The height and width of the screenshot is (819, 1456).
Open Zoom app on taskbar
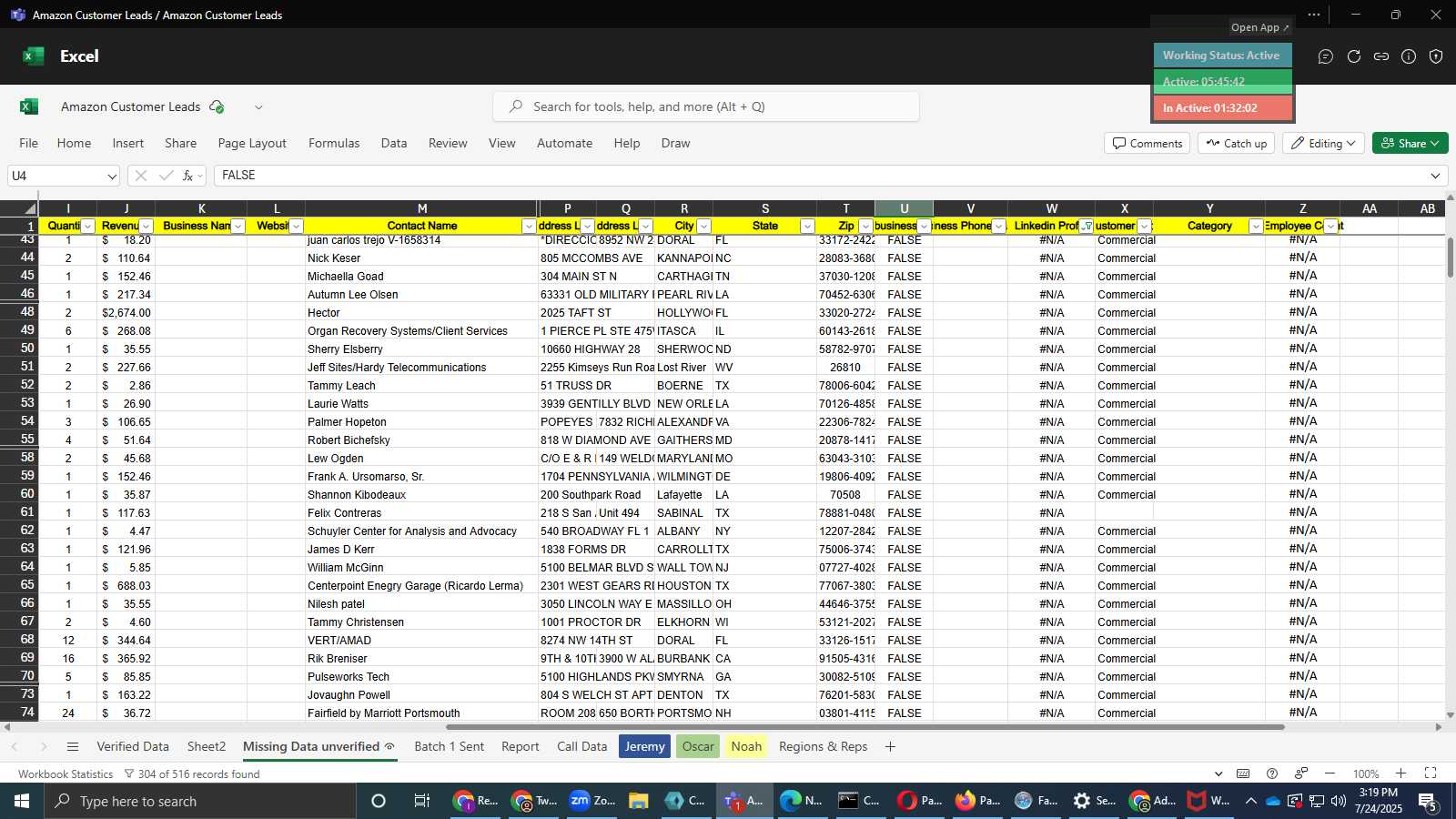pyautogui.click(x=592, y=801)
